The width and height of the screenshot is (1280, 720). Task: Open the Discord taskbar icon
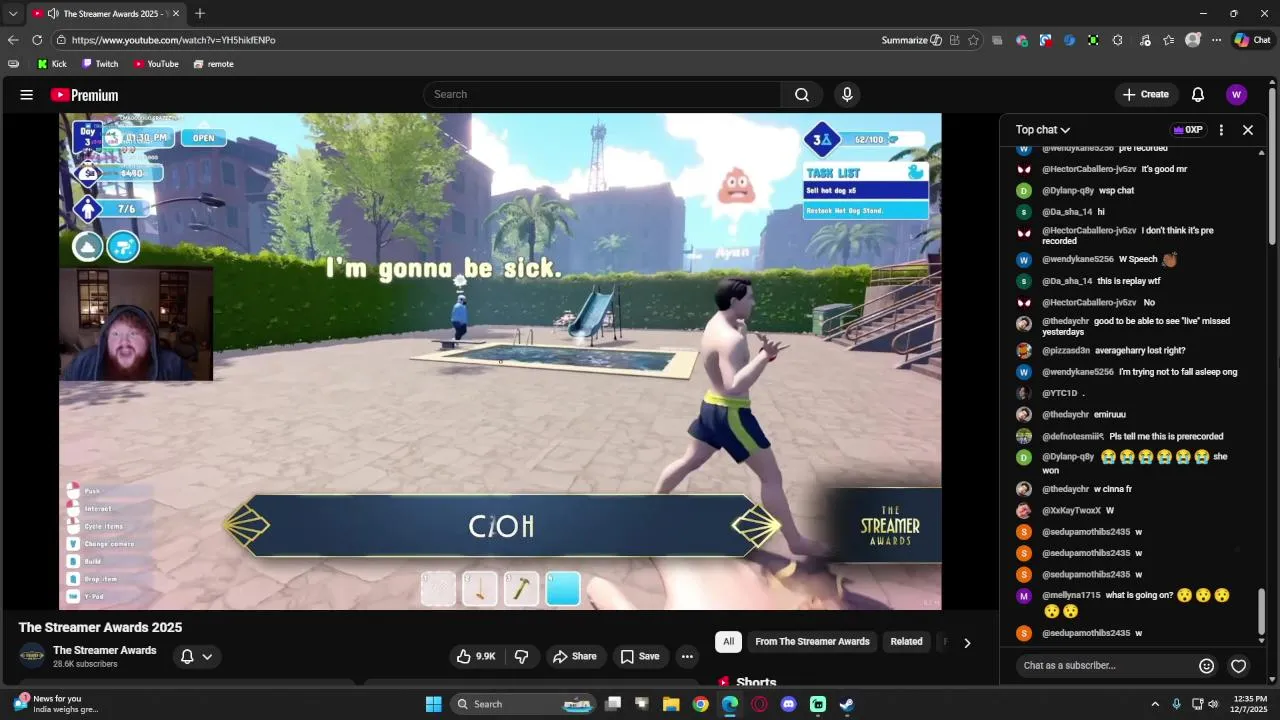[x=789, y=704]
